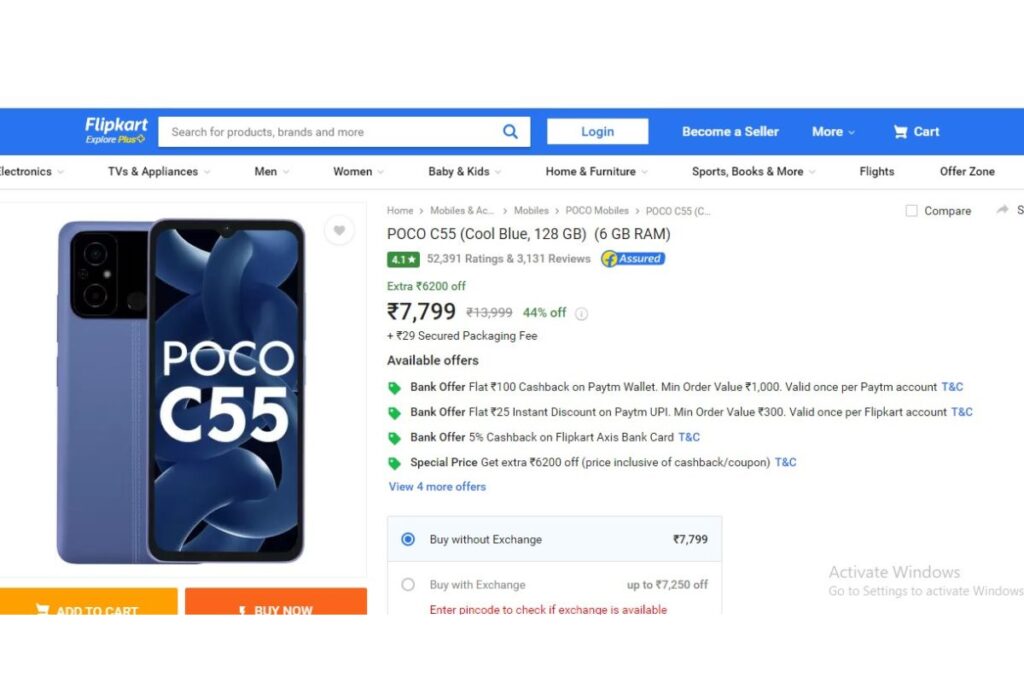
Task: Expand Home & Furniture category menu
Action: pyautogui.click(x=596, y=171)
